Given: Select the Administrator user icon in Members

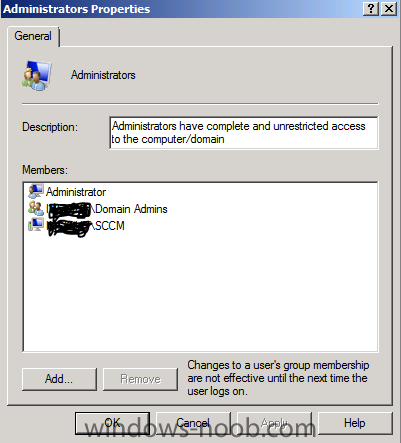Looking at the screenshot, I should [x=35, y=191].
